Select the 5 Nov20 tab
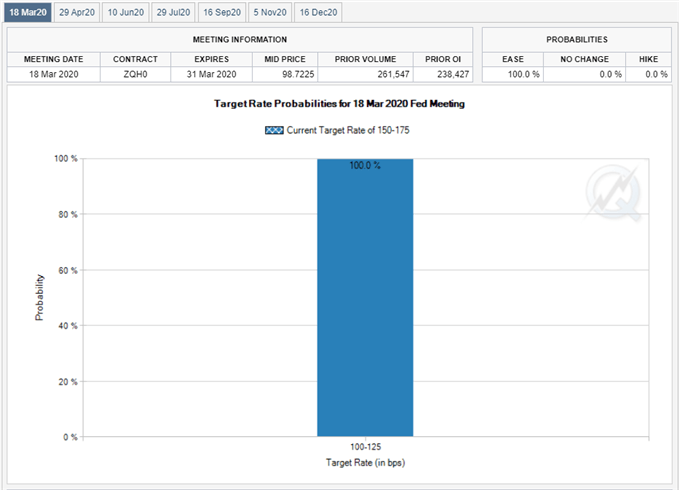 tap(270, 13)
